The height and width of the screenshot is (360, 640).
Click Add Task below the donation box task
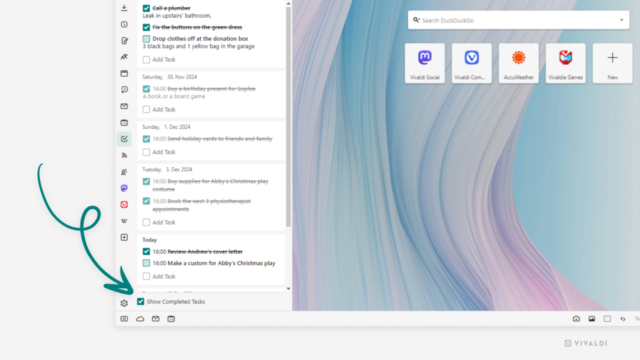click(x=163, y=60)
